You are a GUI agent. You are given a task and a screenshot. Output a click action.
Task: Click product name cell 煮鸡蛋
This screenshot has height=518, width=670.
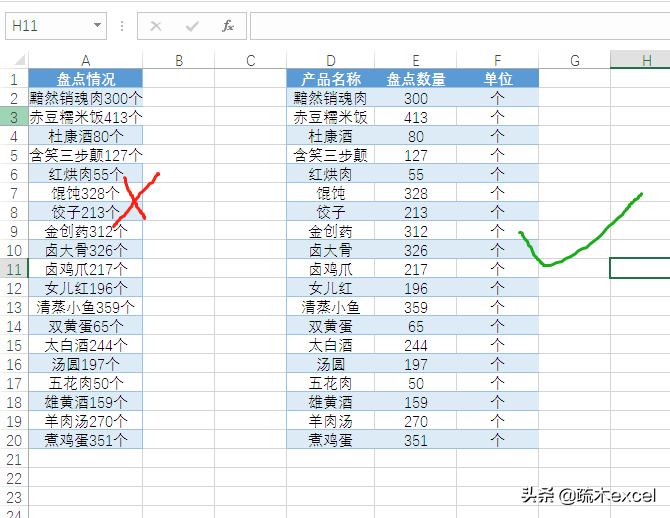330,440
